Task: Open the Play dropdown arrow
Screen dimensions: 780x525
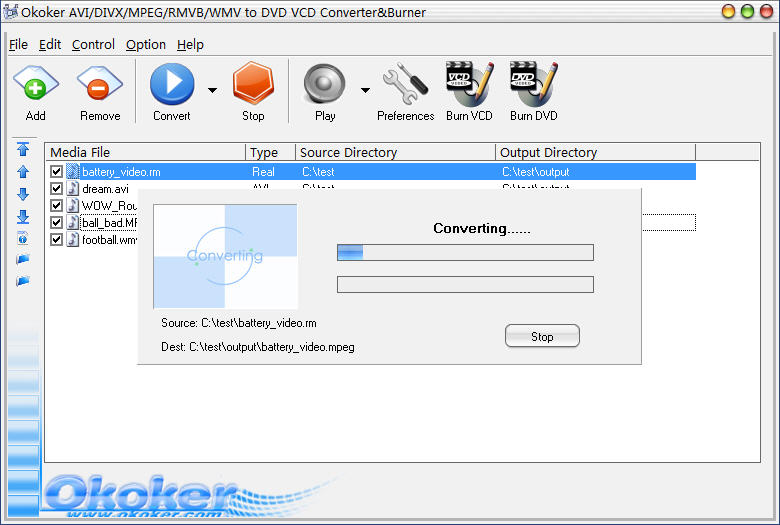Action: (x=366, y=90)
